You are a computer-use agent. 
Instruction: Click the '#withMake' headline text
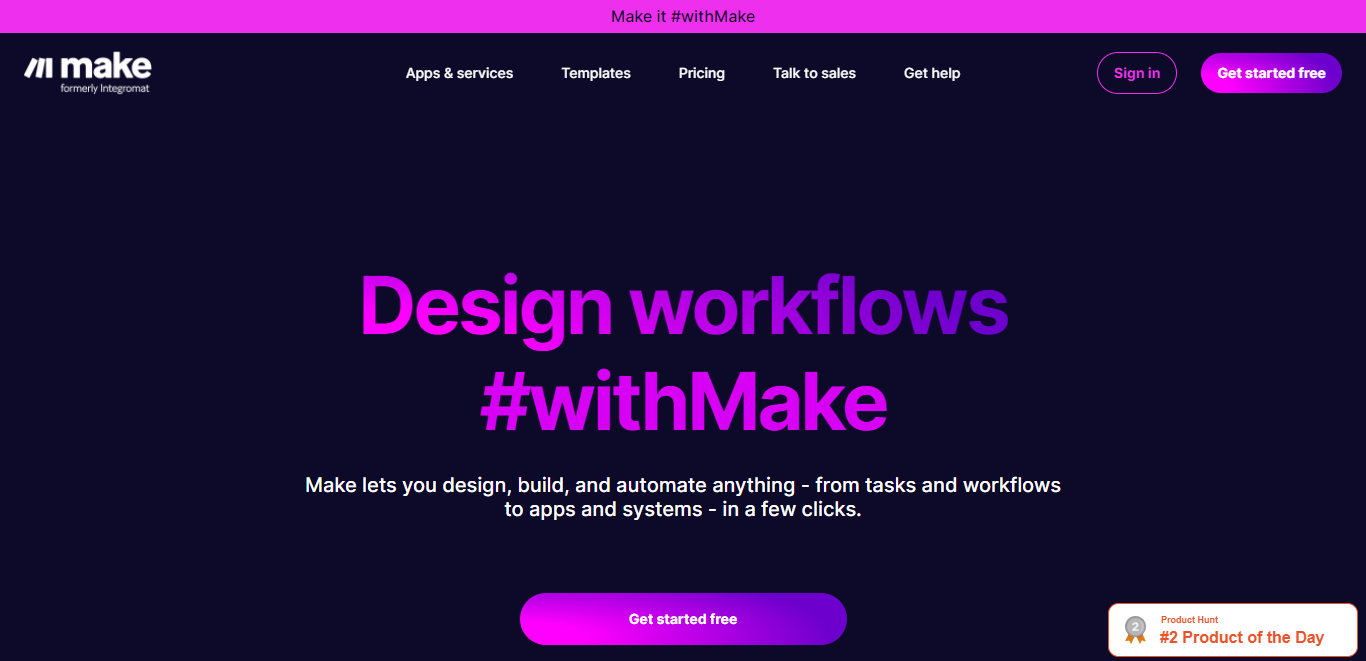tap(684, 402)
